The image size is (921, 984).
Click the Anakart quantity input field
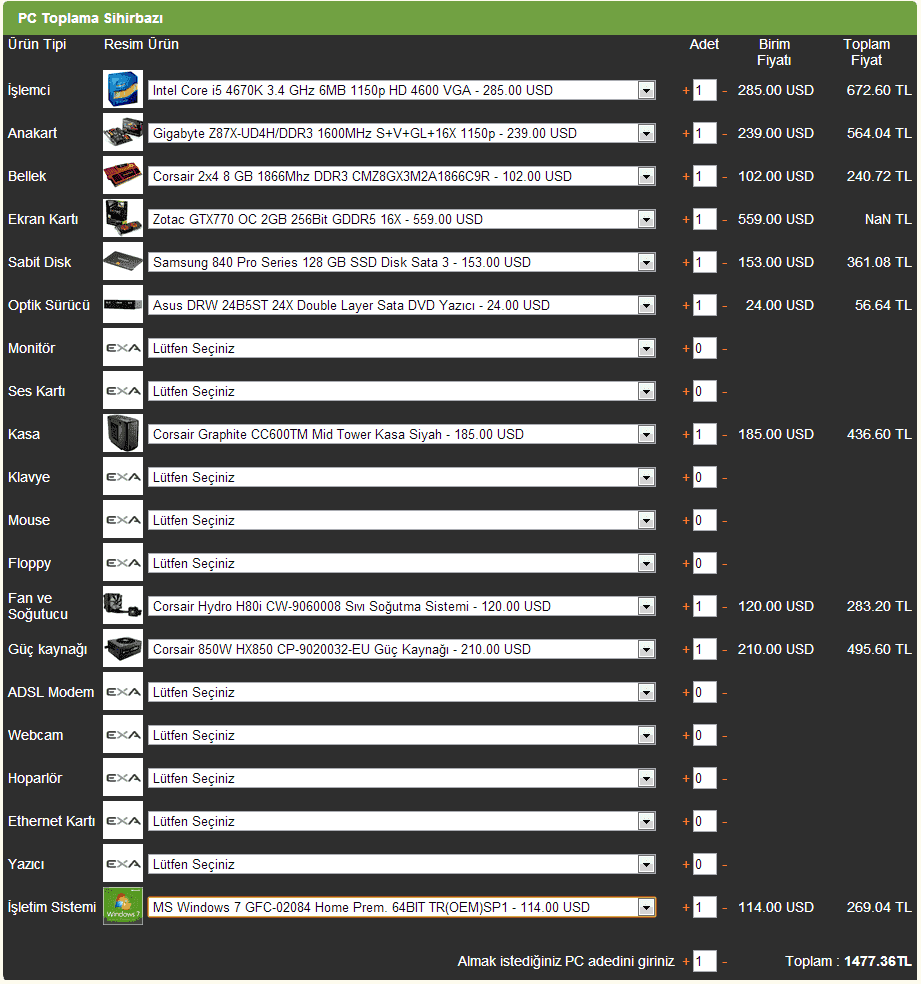[x=705, y=133]
